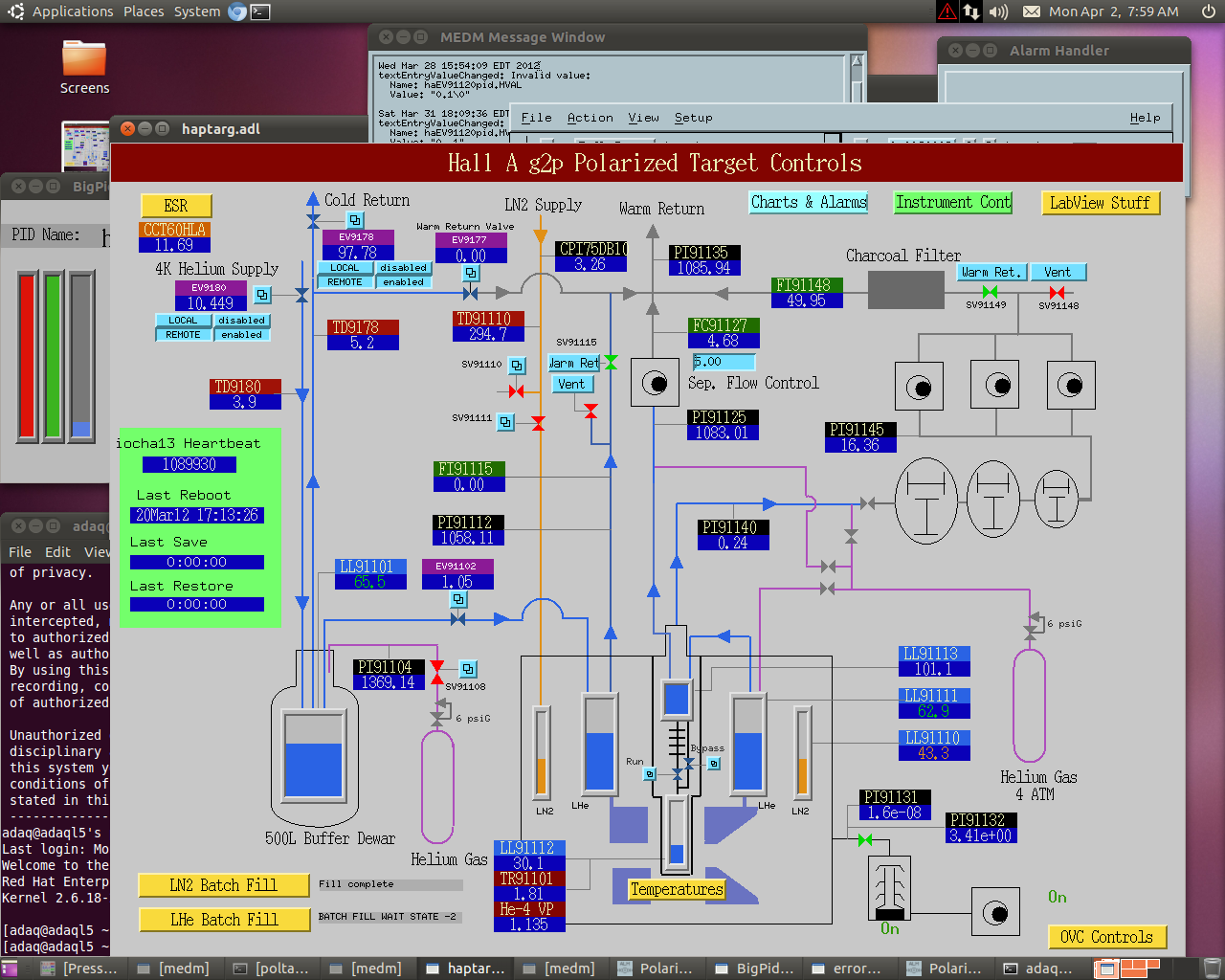Click the rightmost pump in the three-pump row
The height and width of the screenshot is (980, 1225).
point(1071,385)
